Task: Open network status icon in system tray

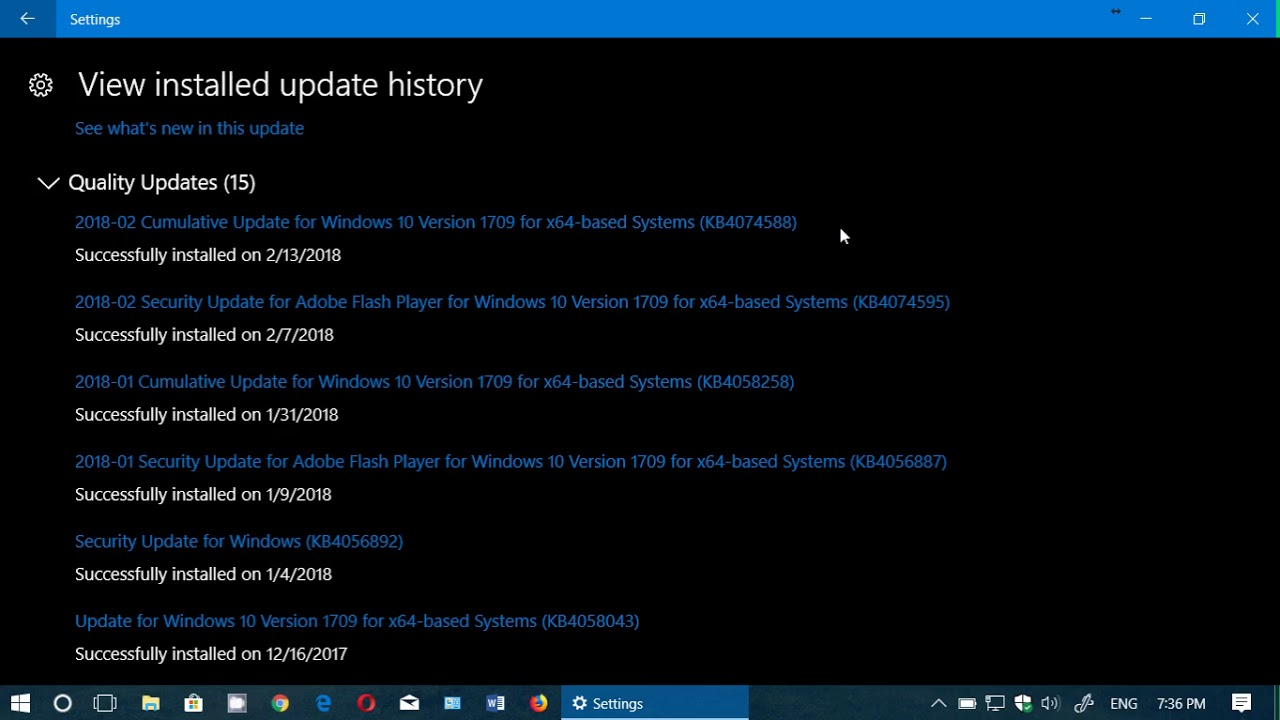Action: tap(995, 703)
